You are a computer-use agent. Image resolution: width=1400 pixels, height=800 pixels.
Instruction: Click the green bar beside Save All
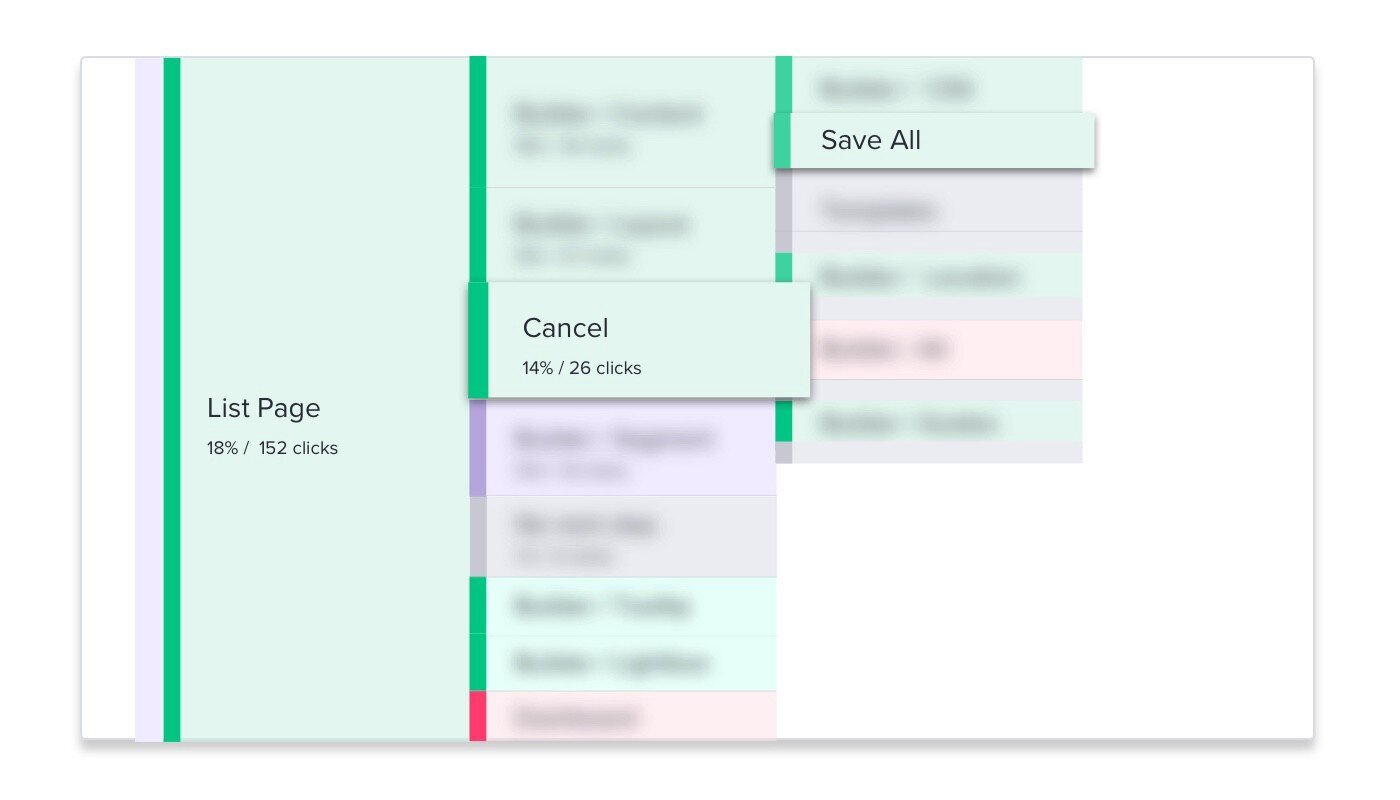782,140
